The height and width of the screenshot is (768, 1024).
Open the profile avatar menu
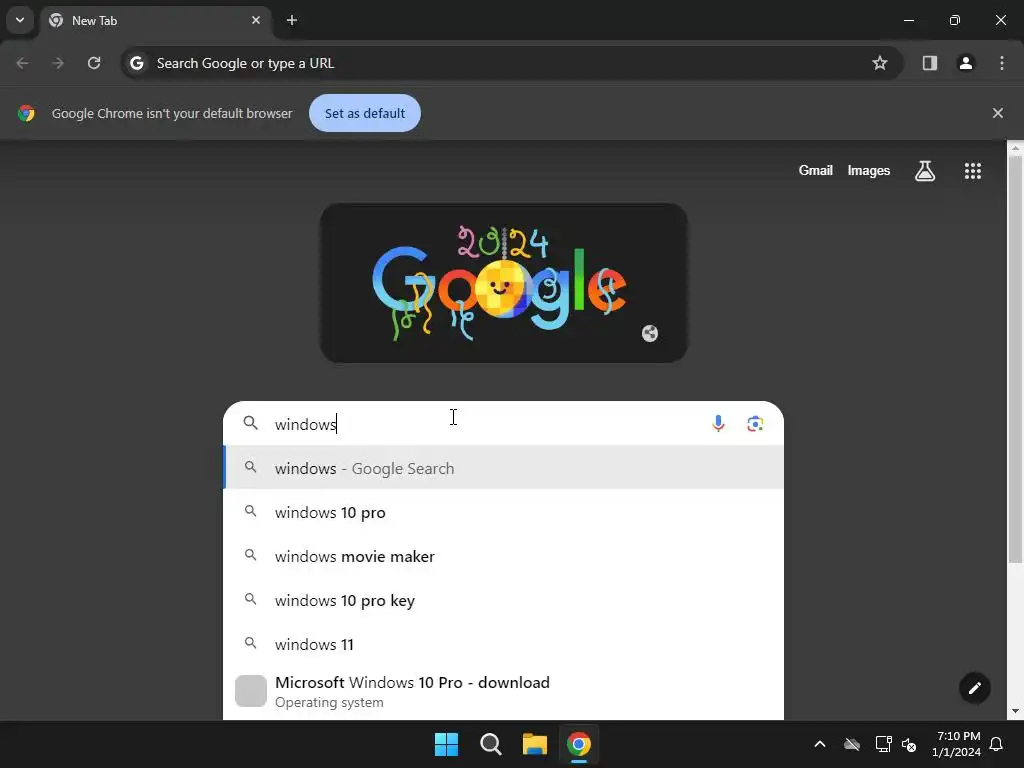(965, 63)
